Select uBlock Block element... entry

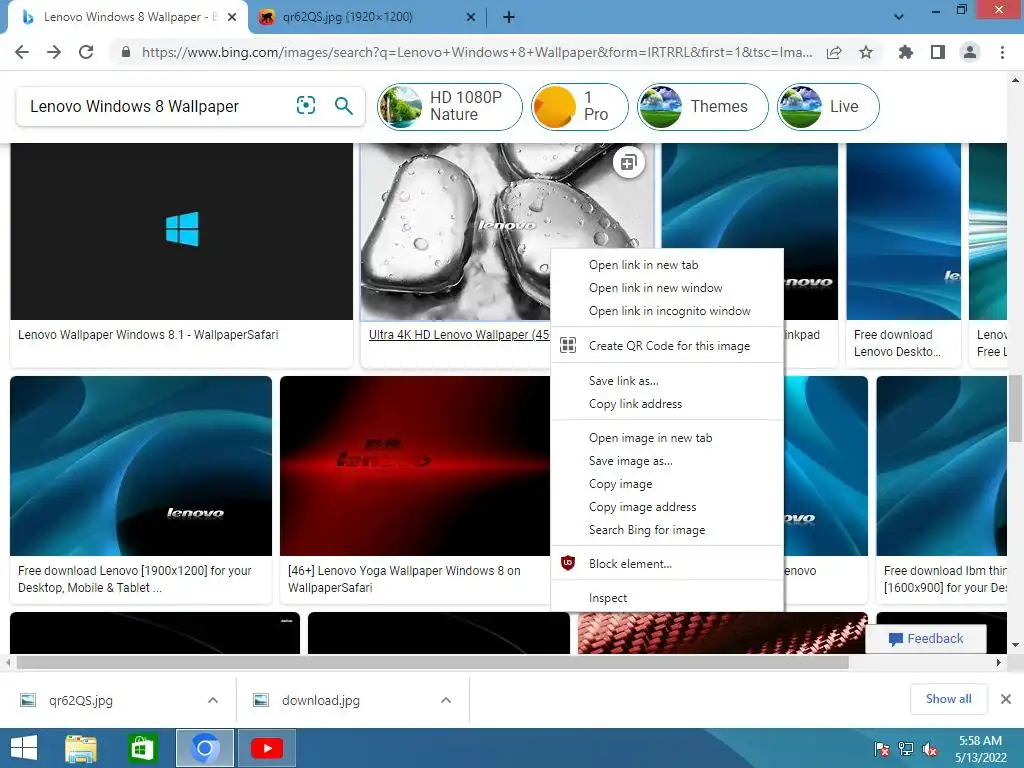tap(667, 564)
